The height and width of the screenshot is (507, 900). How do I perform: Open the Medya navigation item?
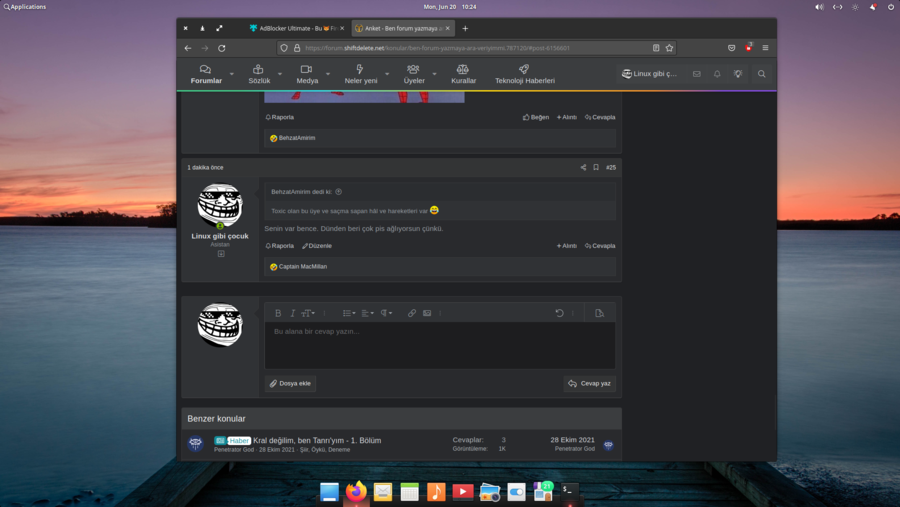click(307, 75)
